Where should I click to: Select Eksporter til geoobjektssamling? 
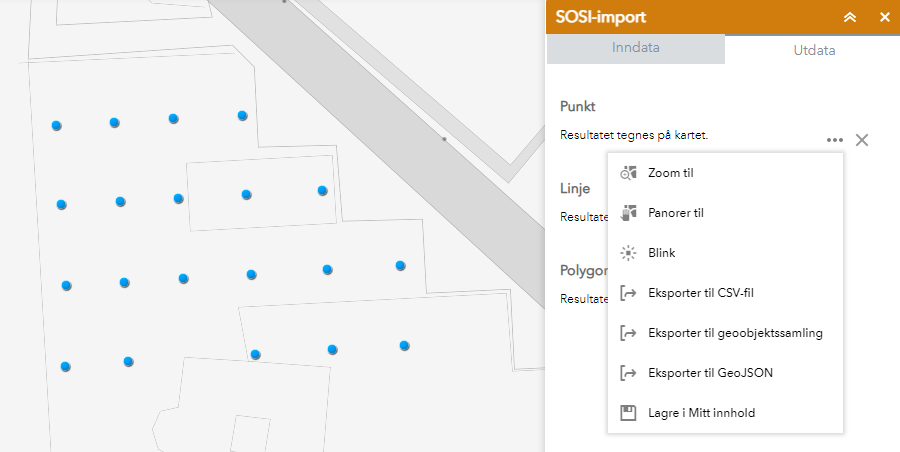(725, 333)
